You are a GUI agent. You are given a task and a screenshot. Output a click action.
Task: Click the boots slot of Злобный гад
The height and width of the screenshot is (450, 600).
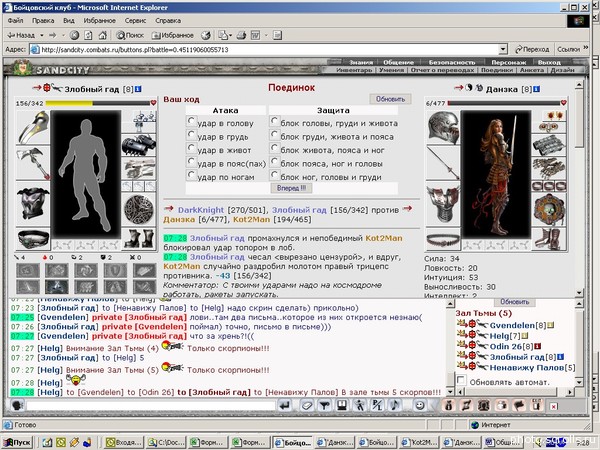139,238
